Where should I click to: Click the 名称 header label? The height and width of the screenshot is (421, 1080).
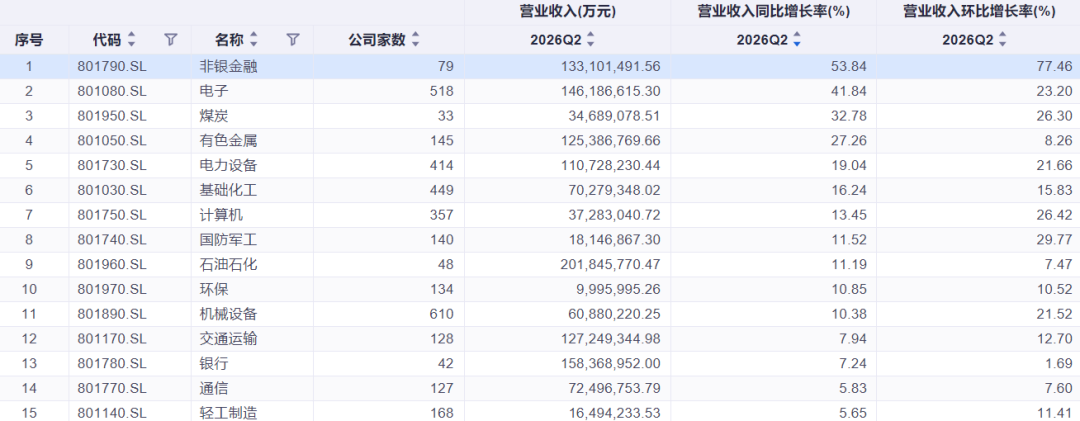pyautogui.click(x=229, y=40)
